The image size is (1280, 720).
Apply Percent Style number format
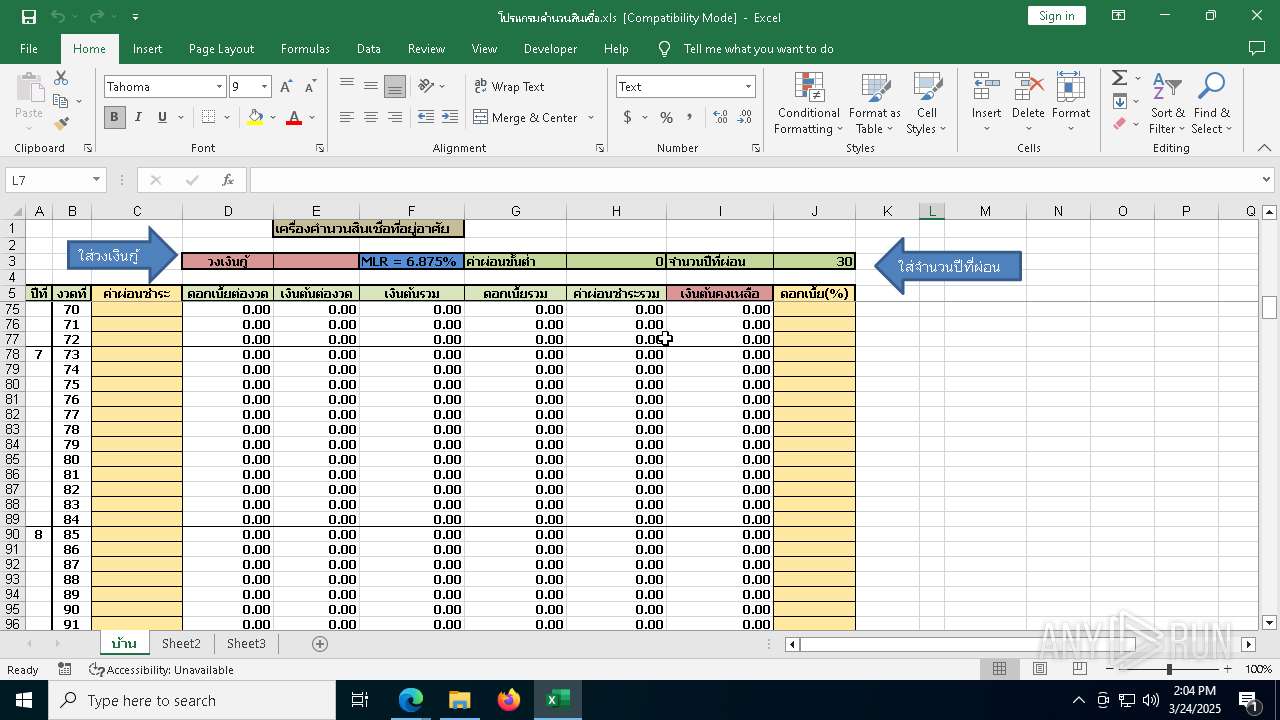(666, 117)
